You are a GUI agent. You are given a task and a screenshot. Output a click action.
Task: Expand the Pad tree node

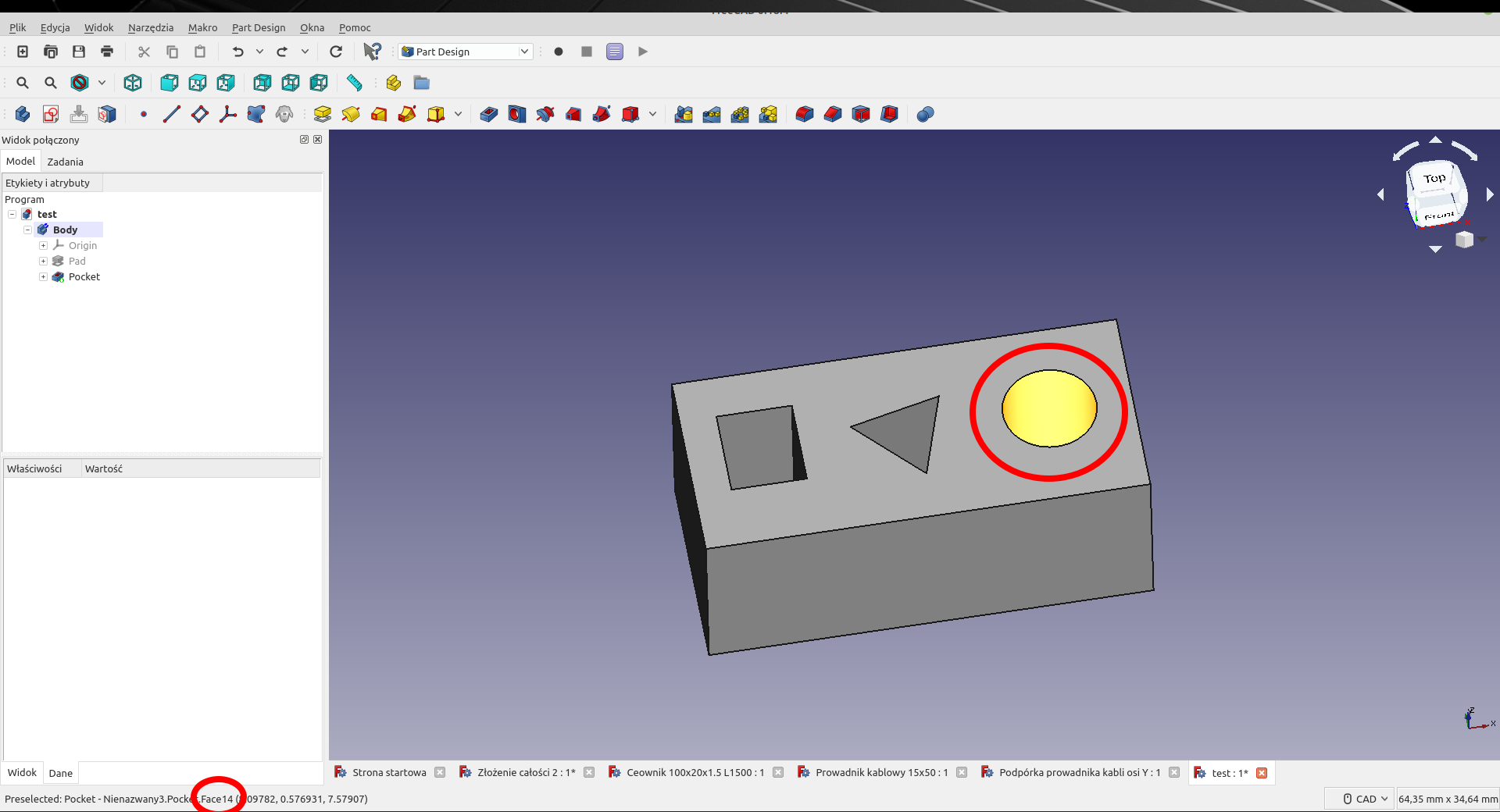(x=43, y=261)
